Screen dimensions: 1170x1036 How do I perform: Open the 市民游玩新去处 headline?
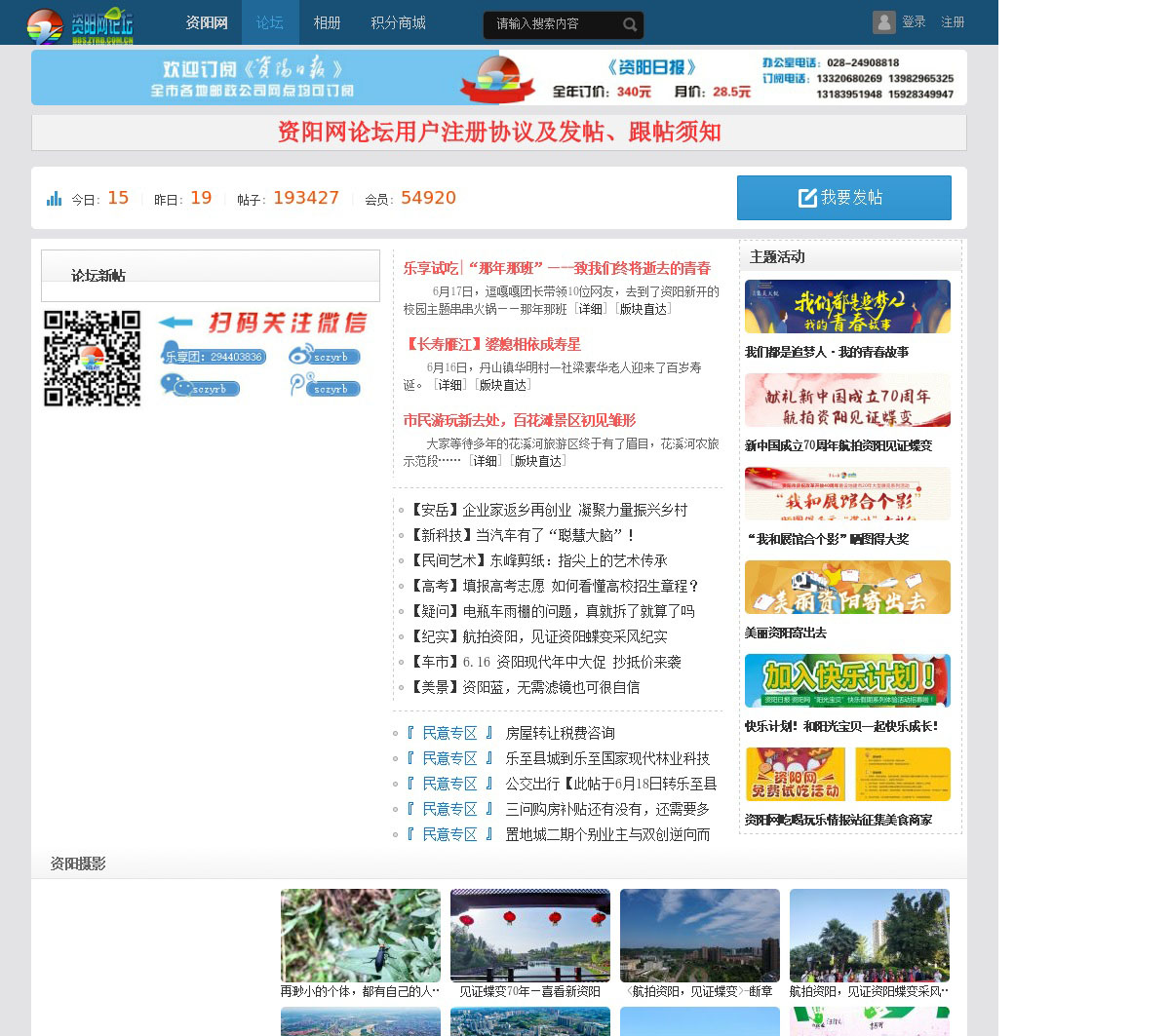click(520, 420)
